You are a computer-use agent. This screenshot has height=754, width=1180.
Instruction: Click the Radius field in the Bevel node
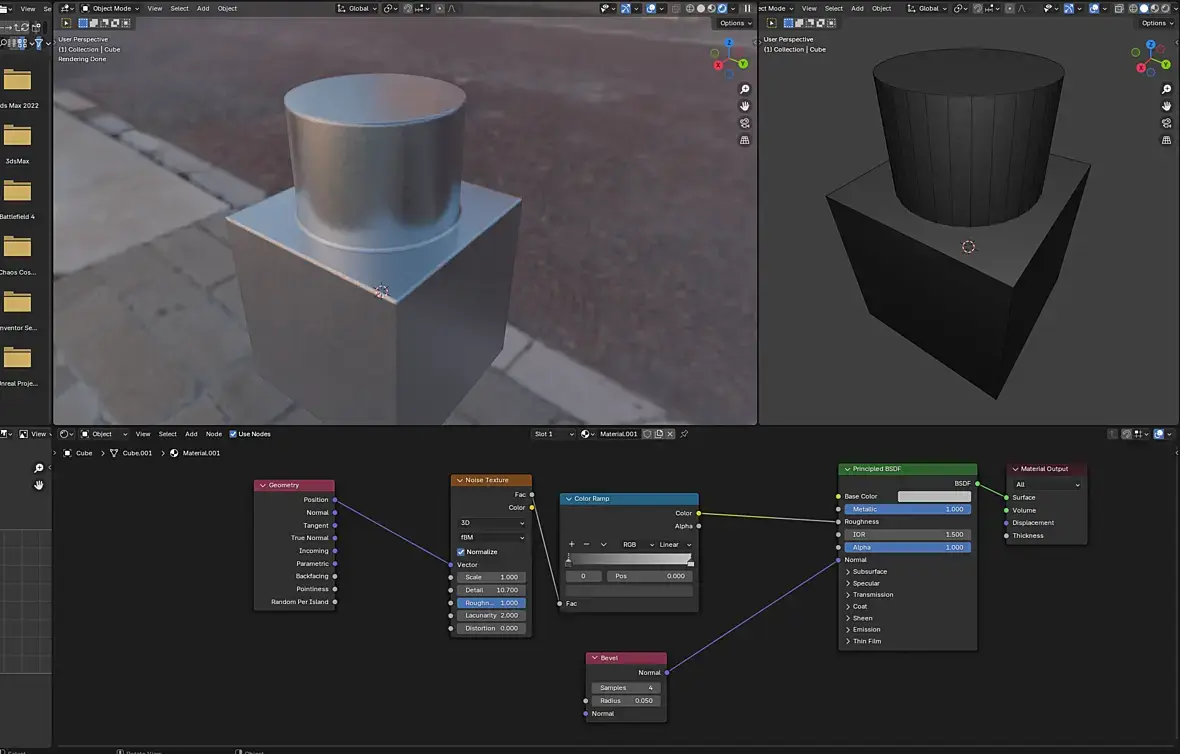click(626, 701)
